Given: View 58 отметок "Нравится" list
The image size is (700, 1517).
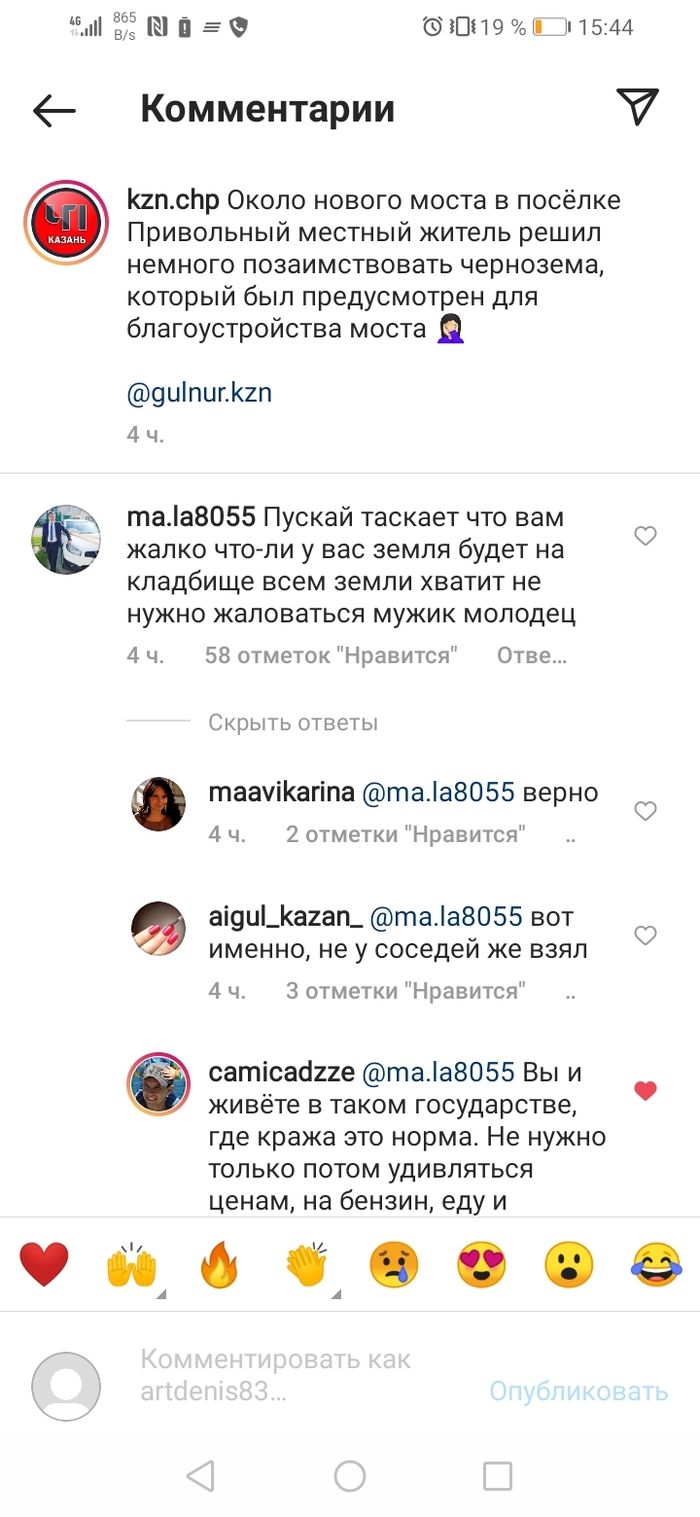Looking at the screenshot, I should (x=331, y=656).
